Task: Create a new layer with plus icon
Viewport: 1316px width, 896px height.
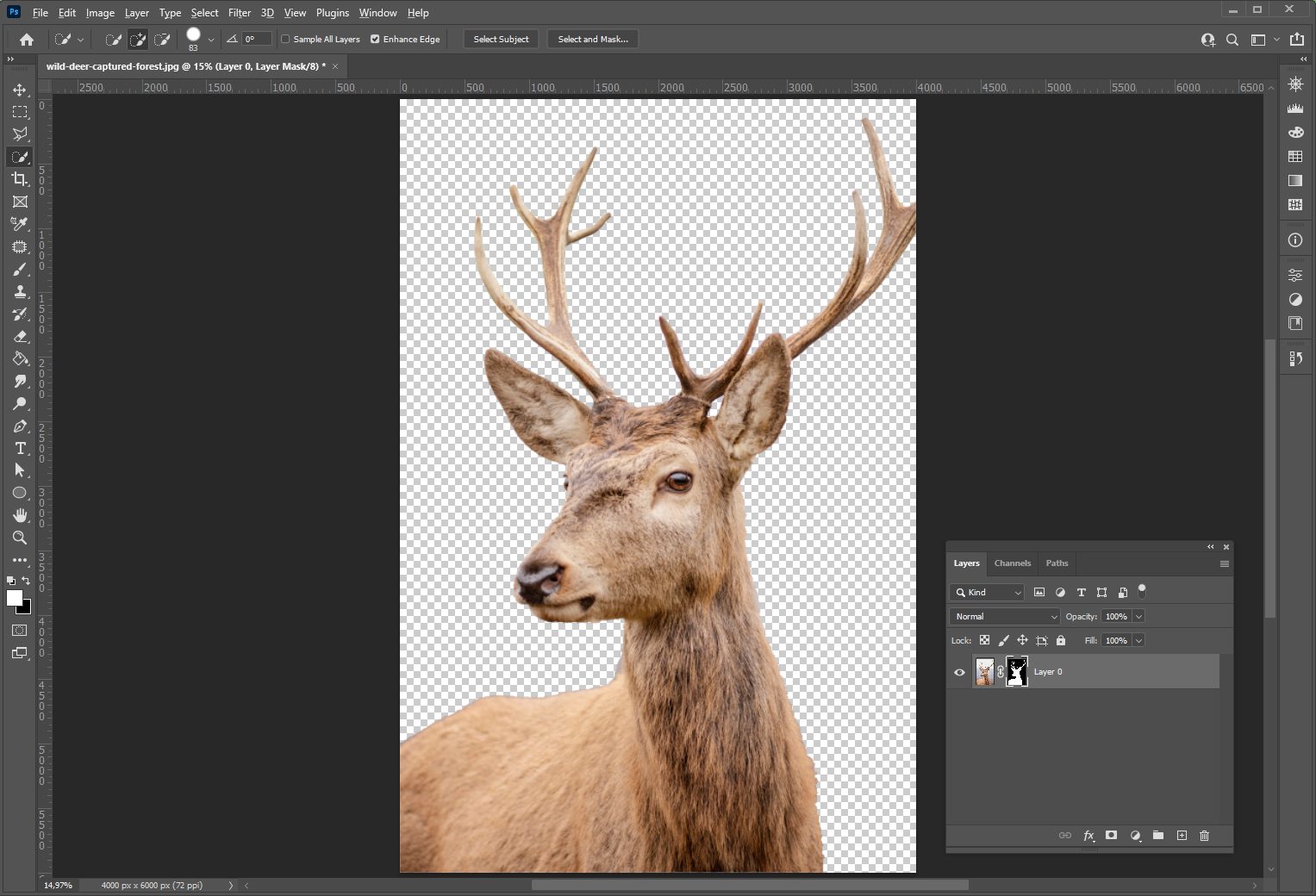Action: click(1182, 836)
